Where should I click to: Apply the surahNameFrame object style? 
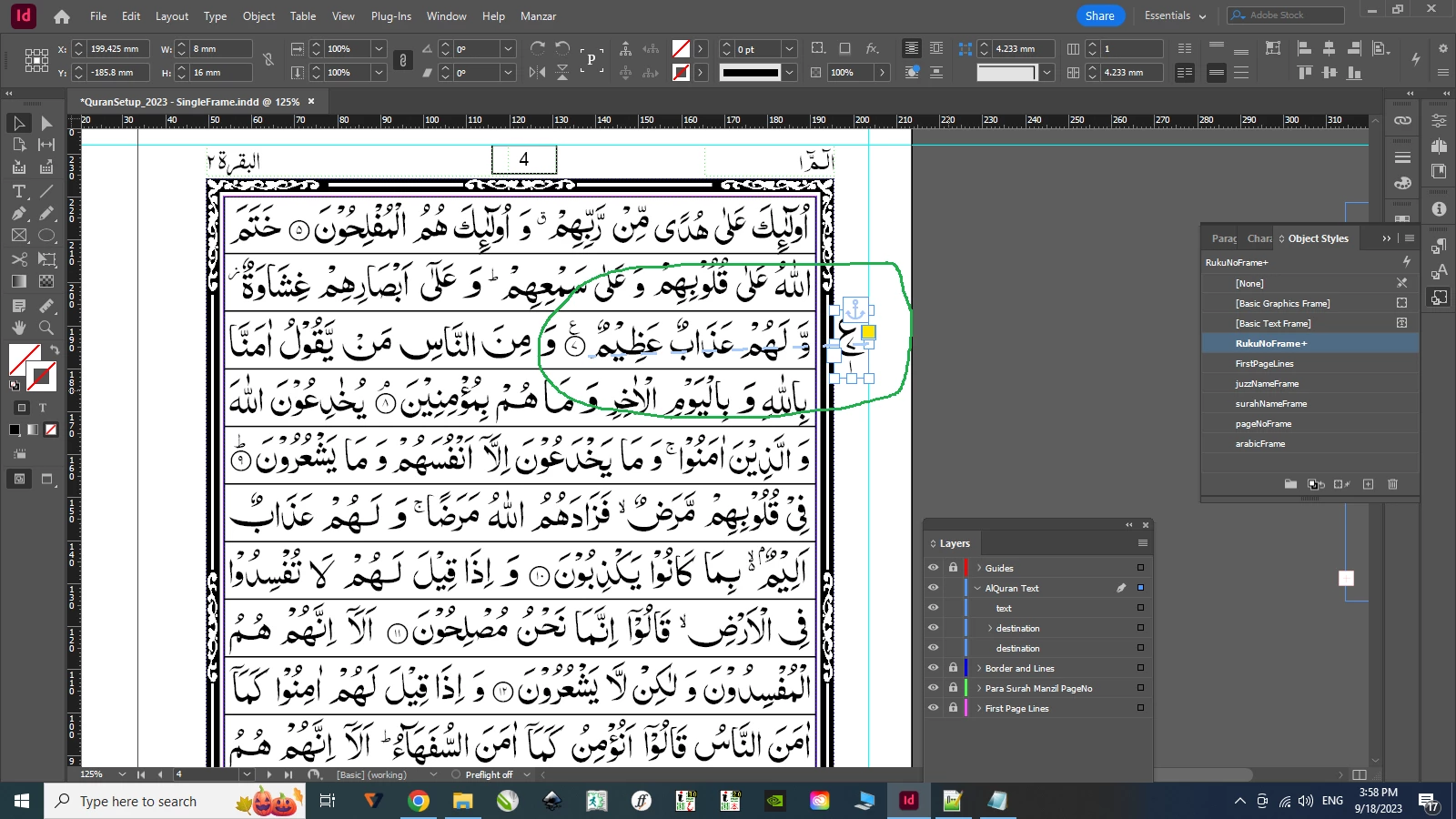pyautogui.click(x=1270, y=404)
